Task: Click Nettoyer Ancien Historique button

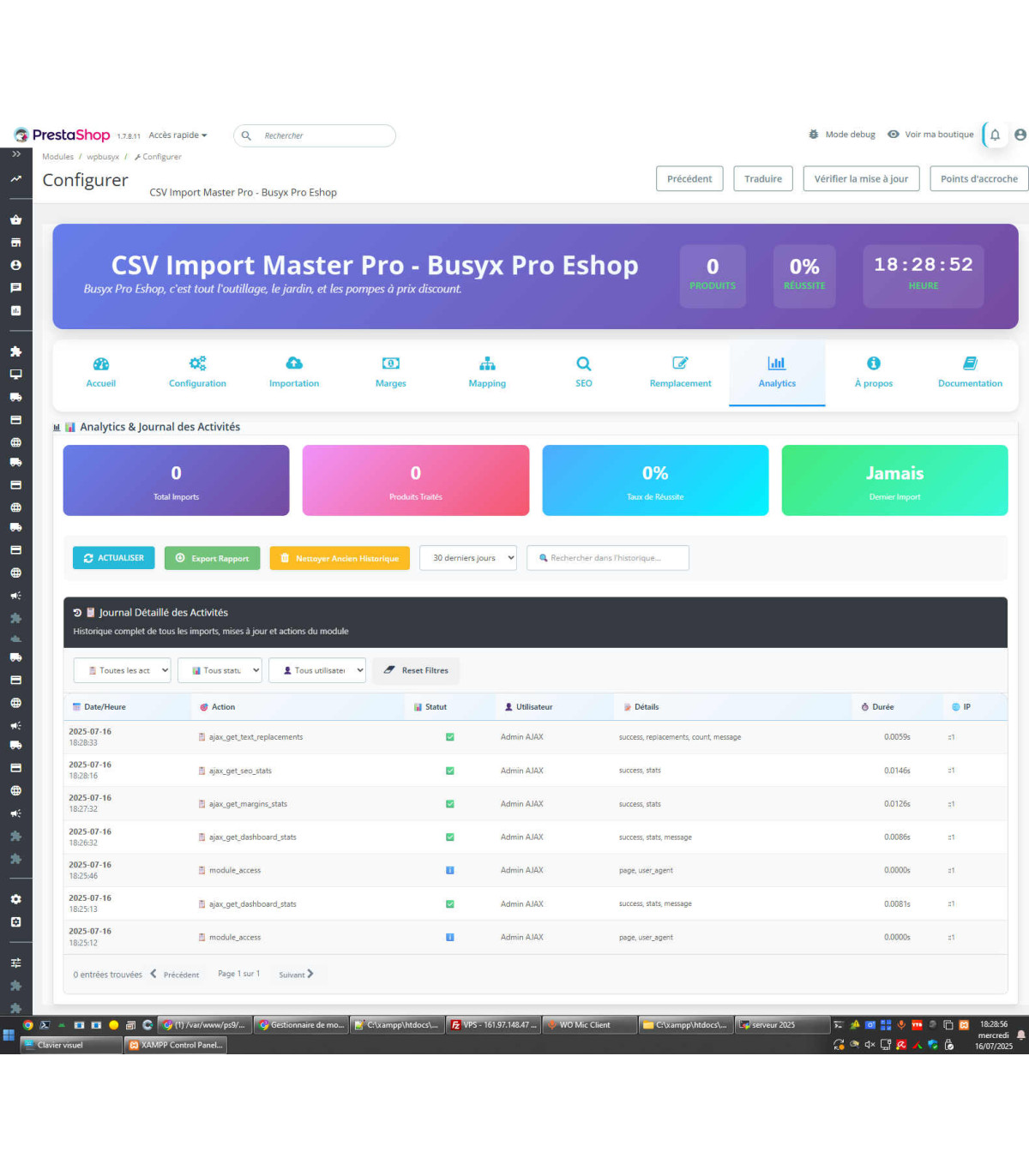Action: (x=340, y=558)
